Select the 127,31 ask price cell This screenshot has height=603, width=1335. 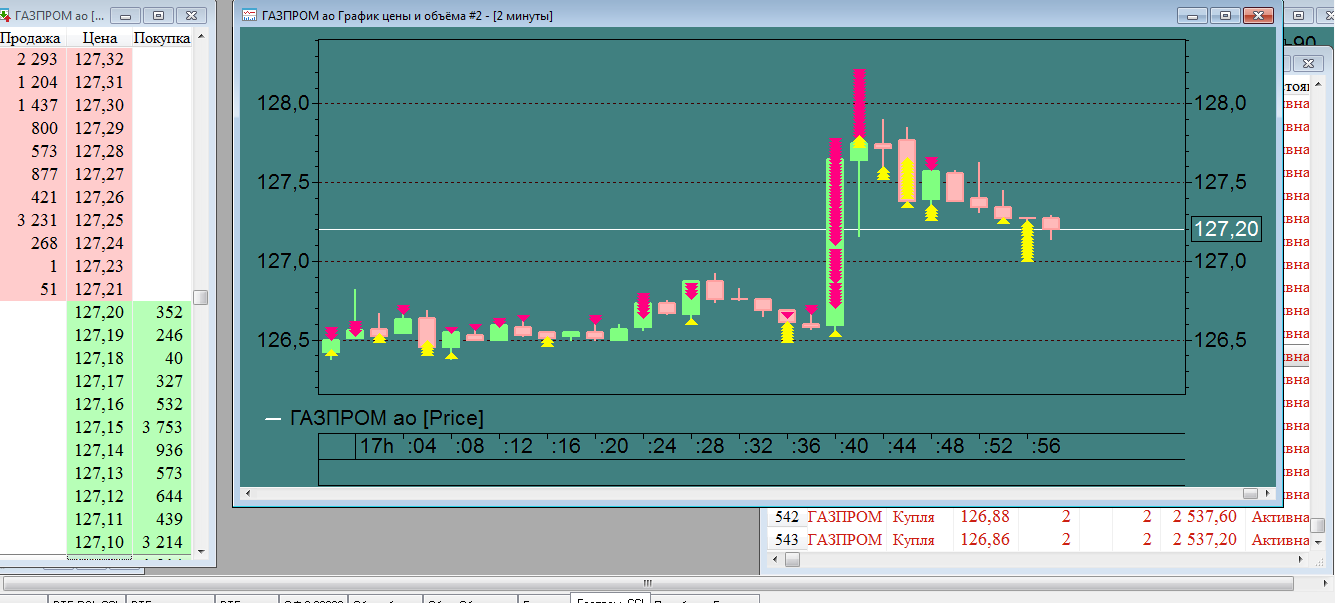(x=99, y=82)
